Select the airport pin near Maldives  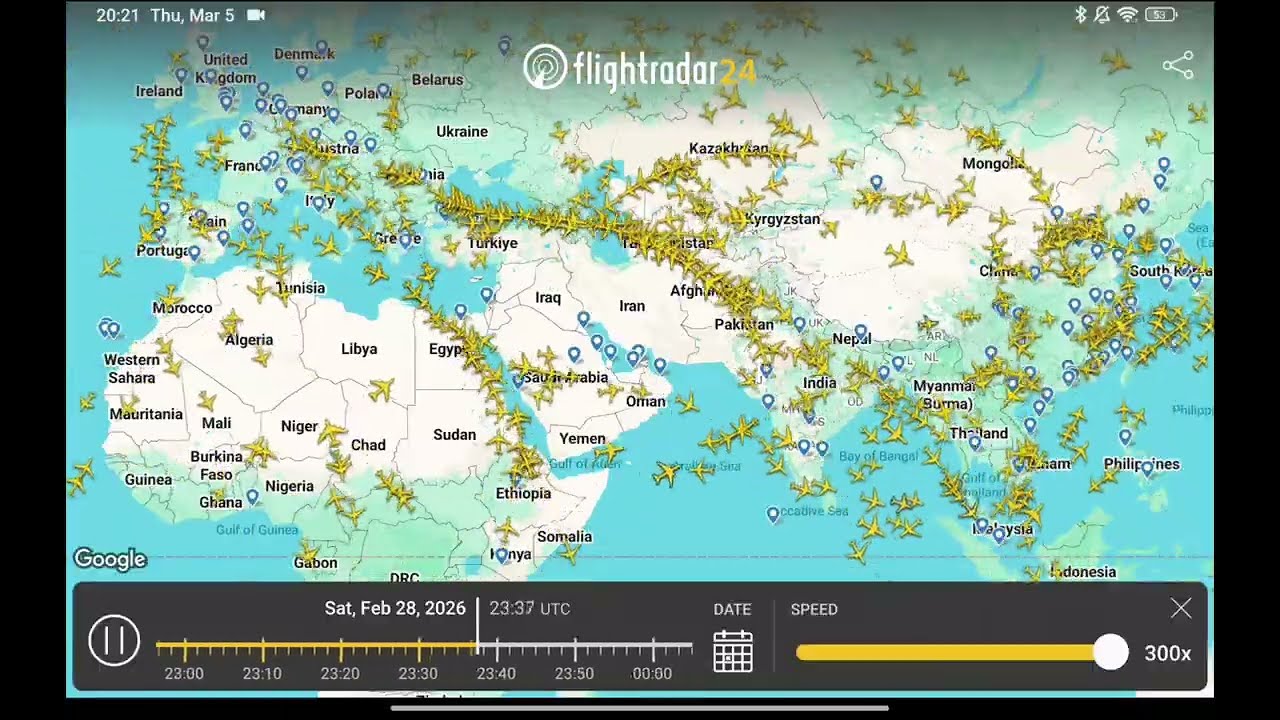pyautogui.click(x=773, y=515)
